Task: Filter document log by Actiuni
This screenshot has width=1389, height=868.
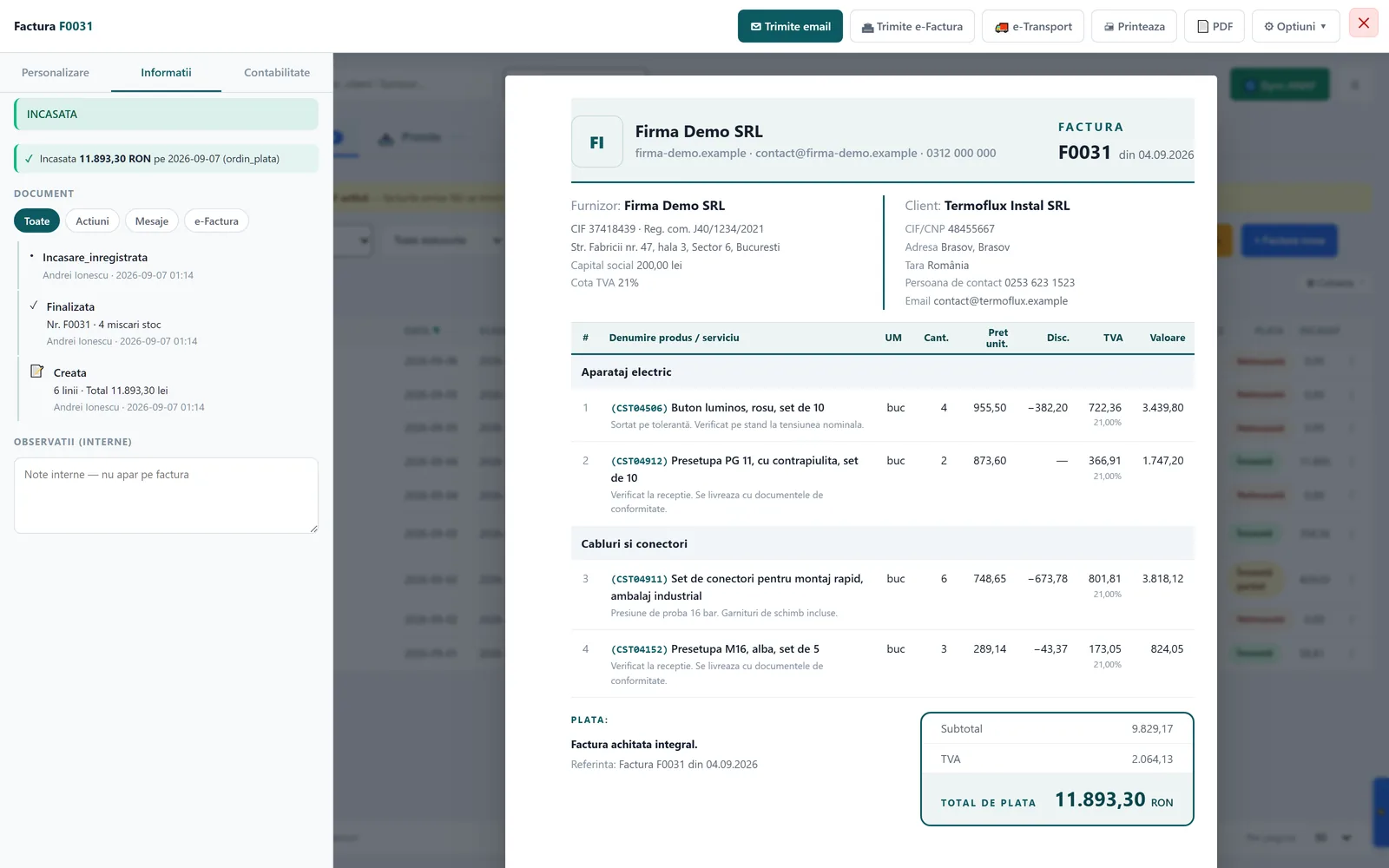Action: (x=92, y=221)
